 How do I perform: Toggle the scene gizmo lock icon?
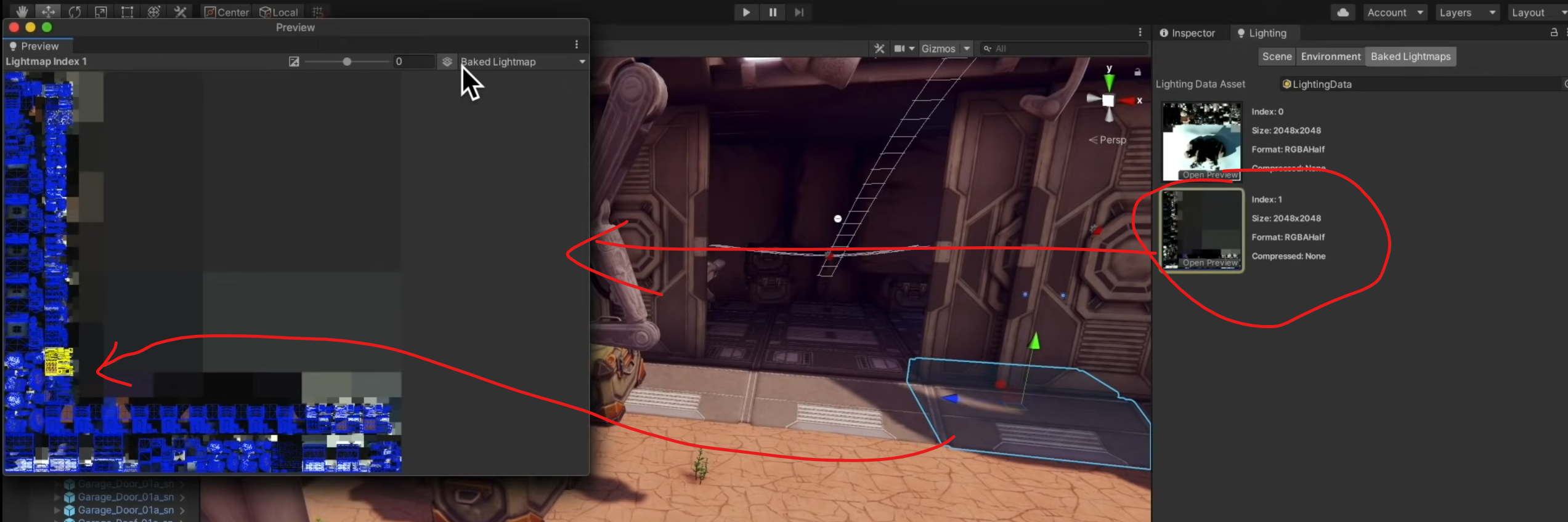[1137, 73]
